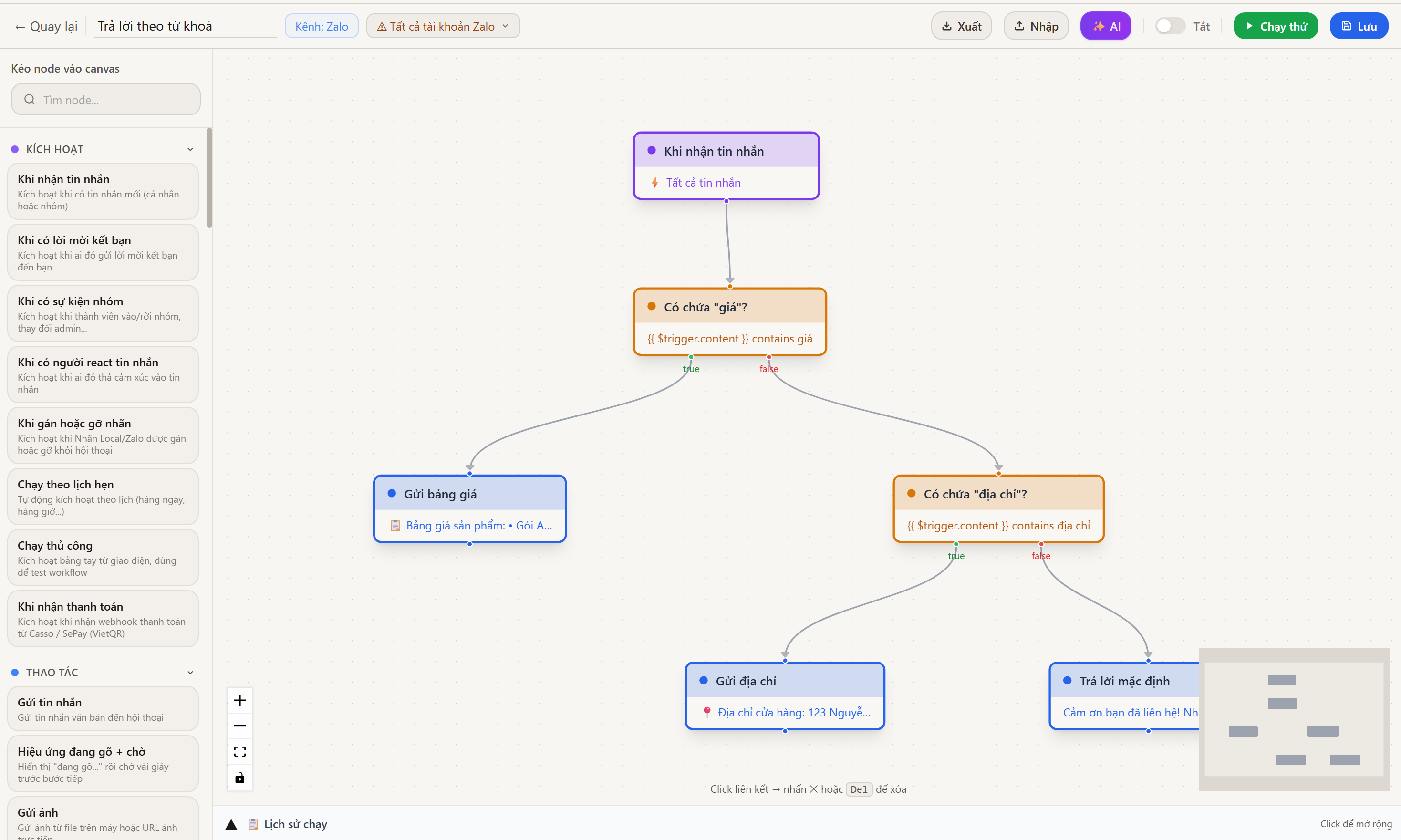Click the pin icon in Gửi địa chỉ node
1401x840 pixels.
pyautogui.click(x=707, y=713)
